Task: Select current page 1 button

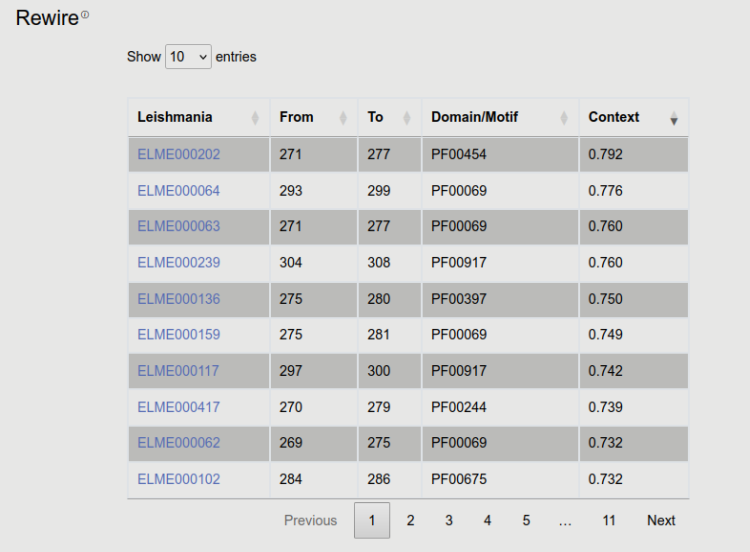Action: tap(372, 520)
